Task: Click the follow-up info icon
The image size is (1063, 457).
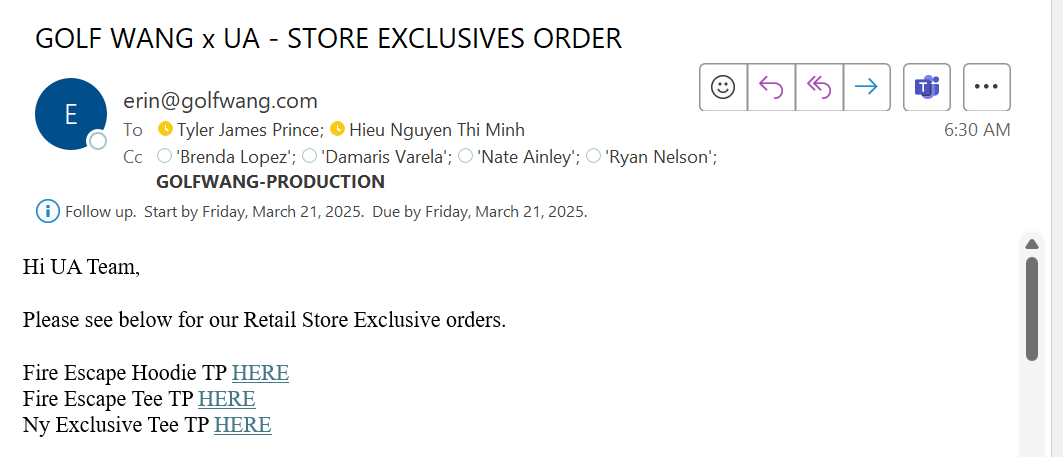Action: (x=47, y=212)
